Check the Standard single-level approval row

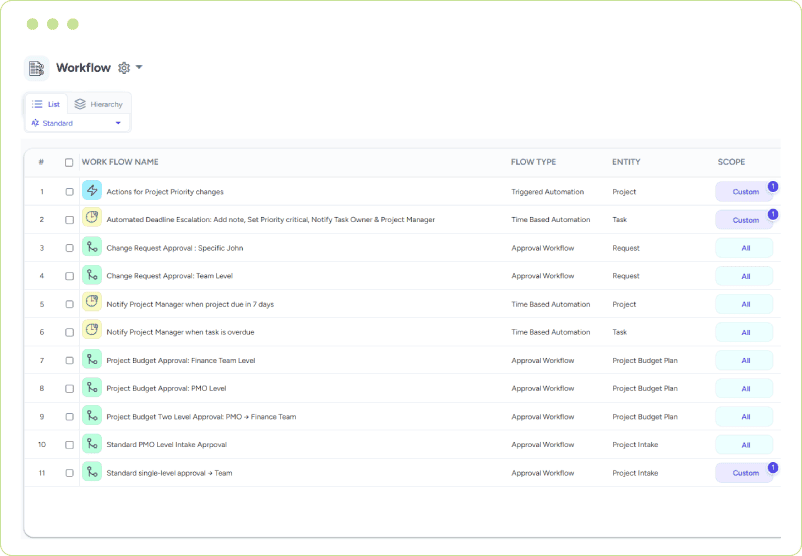[x=70, y=473]
